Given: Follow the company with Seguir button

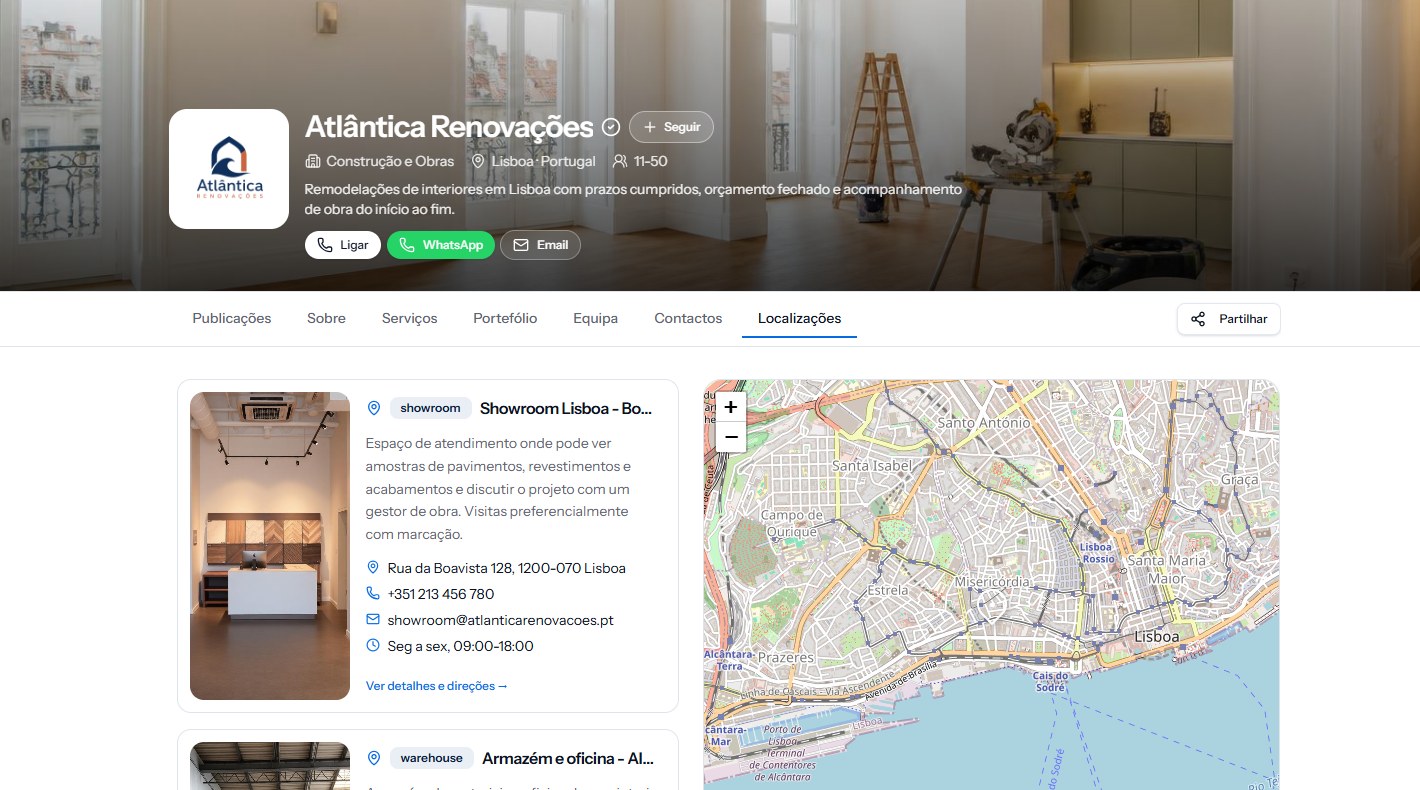Looking at the screenshot, I should [x=672, y=127].
